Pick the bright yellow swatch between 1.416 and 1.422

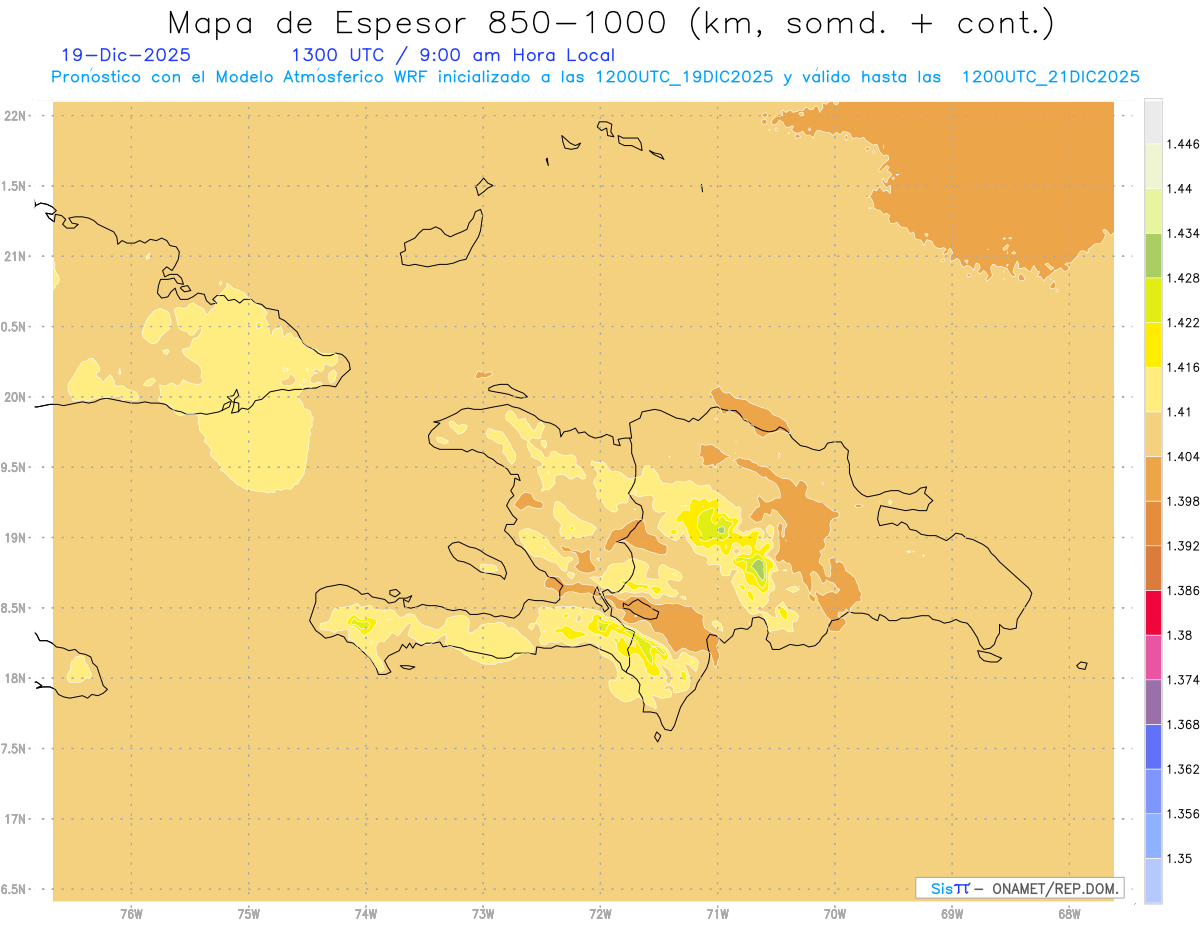coord(1153,345)
